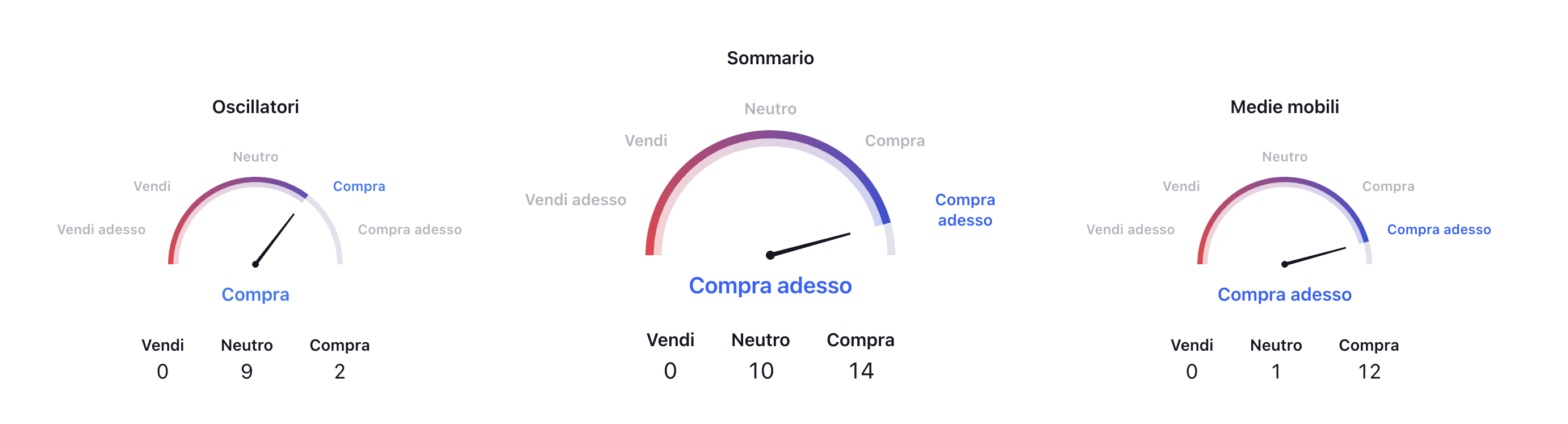Click the Sommario heading
The image size is (1568, 424).
click(770, 58)
